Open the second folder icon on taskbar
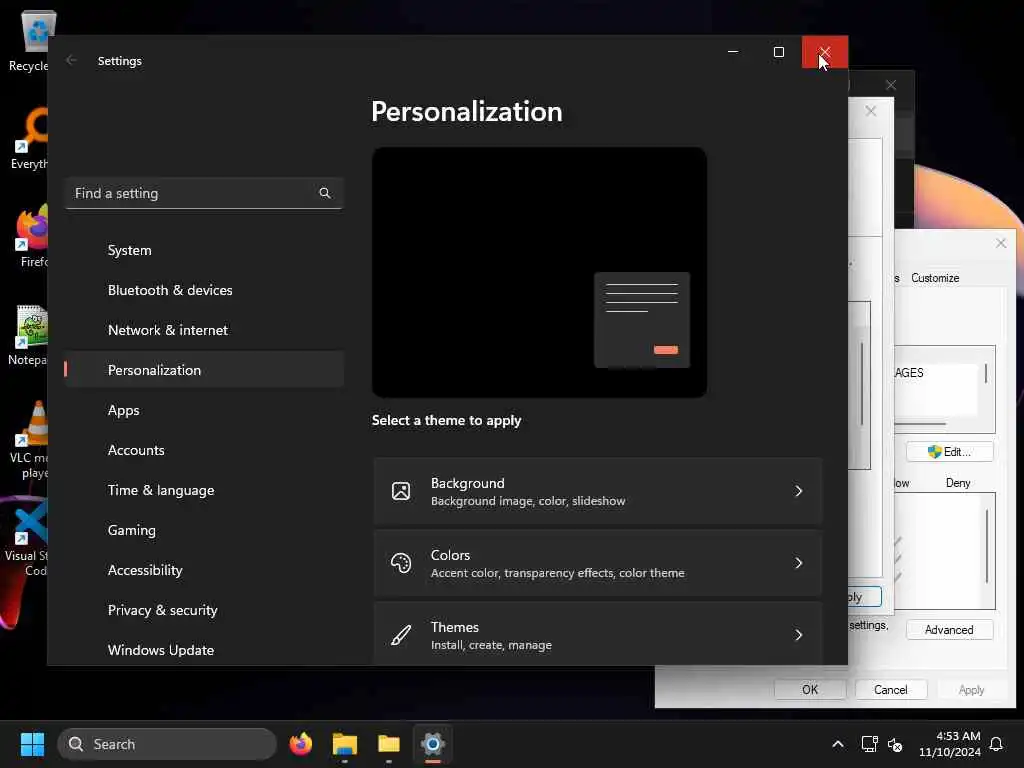This screenshot has width=1024, height=768. click(389, 744)
